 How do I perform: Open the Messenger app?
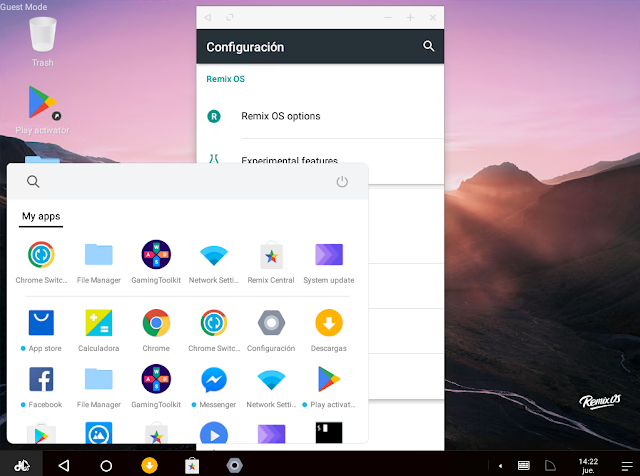(213, 387)
